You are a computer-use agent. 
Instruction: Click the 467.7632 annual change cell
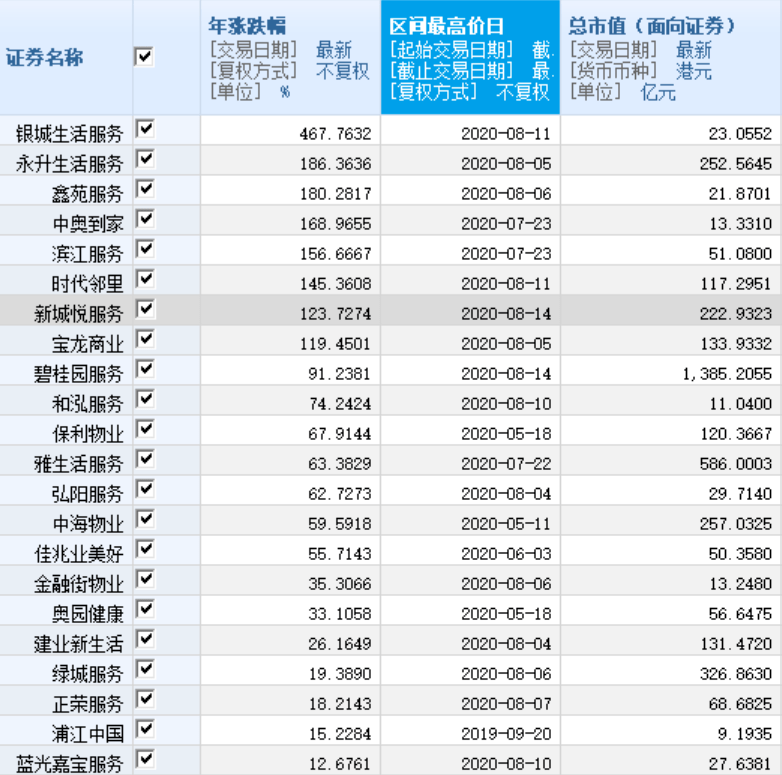(291, 131)
